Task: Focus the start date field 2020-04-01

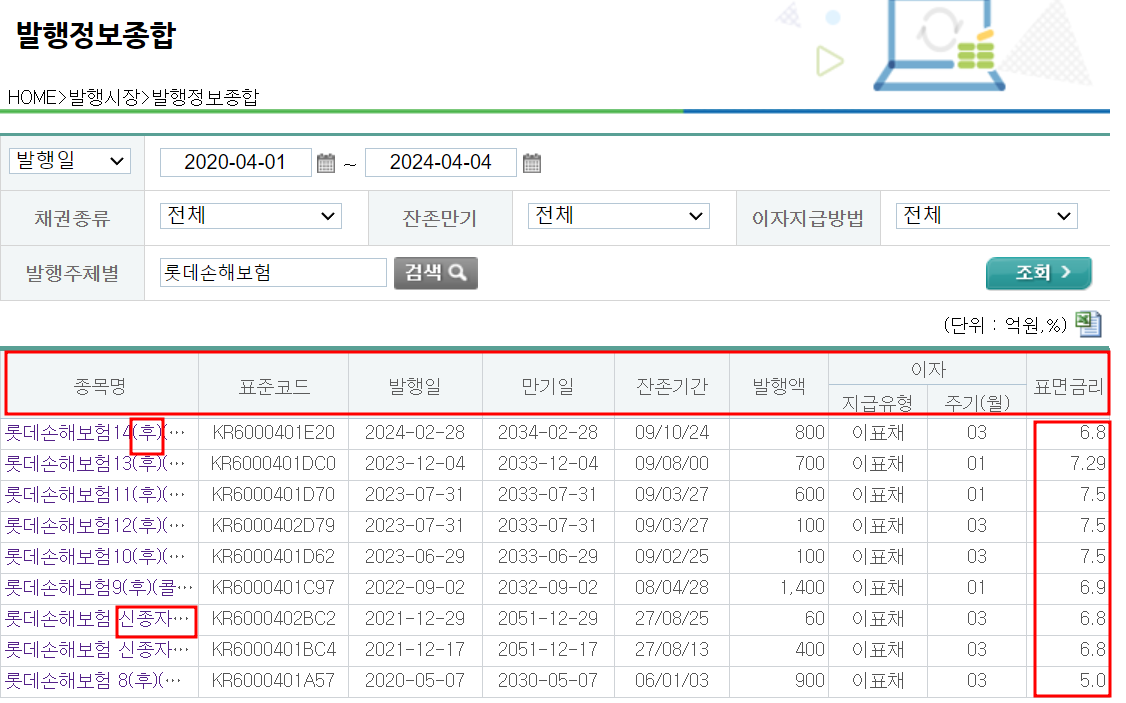Action: pos(236,162)
